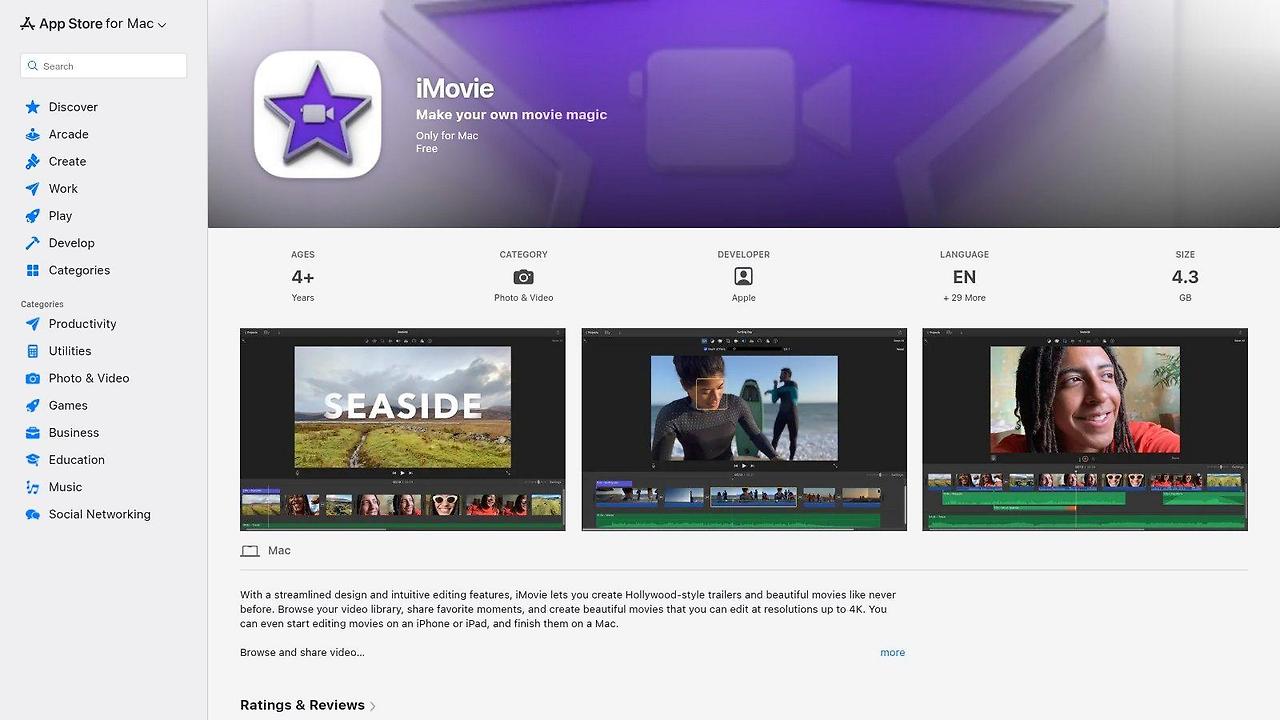This screenshot has height=720, width=1280.
Task: Open Ratings & Reviews chevron
Action: pyautogui.click(x=373, y=706)
